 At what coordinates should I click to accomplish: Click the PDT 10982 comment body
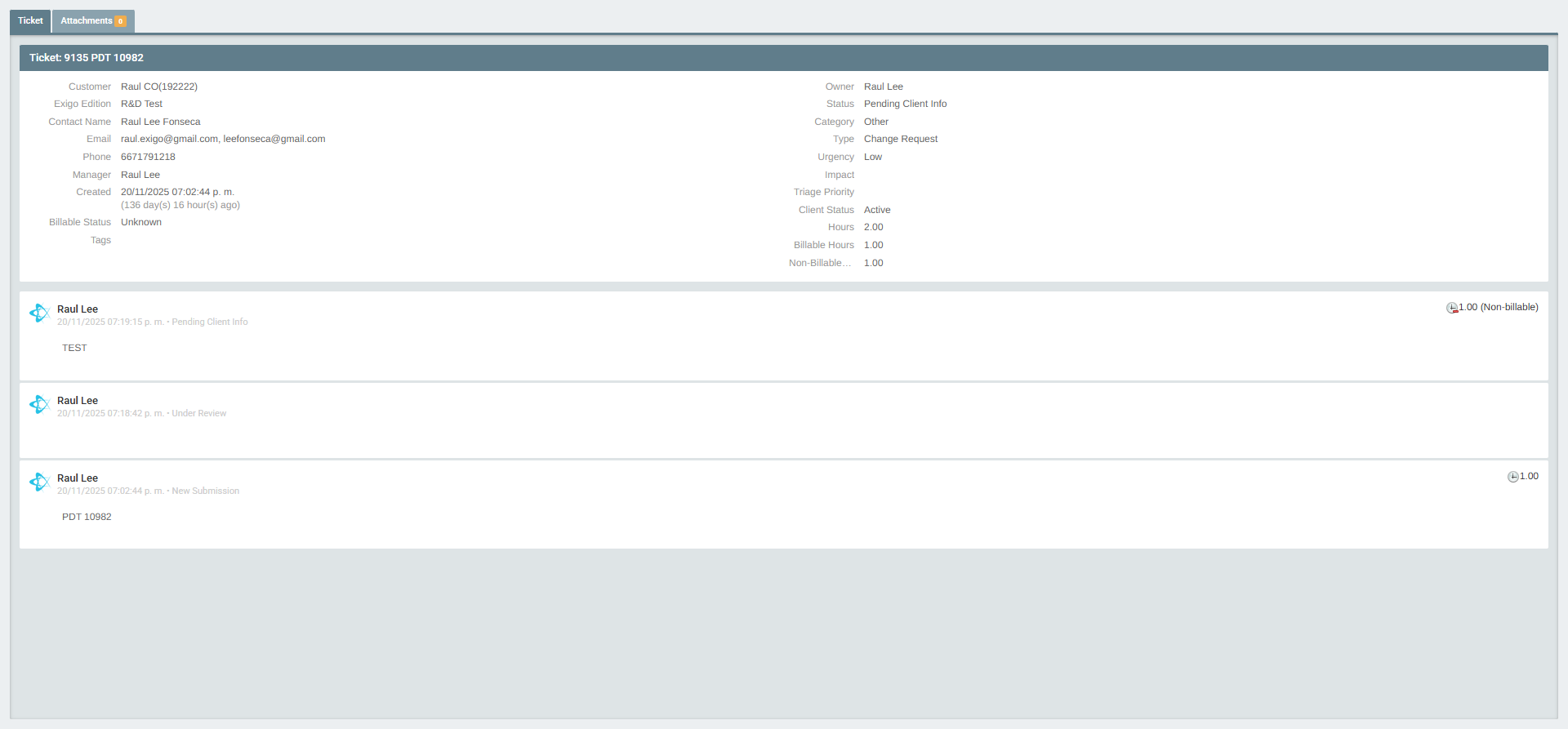coord(87,517)
